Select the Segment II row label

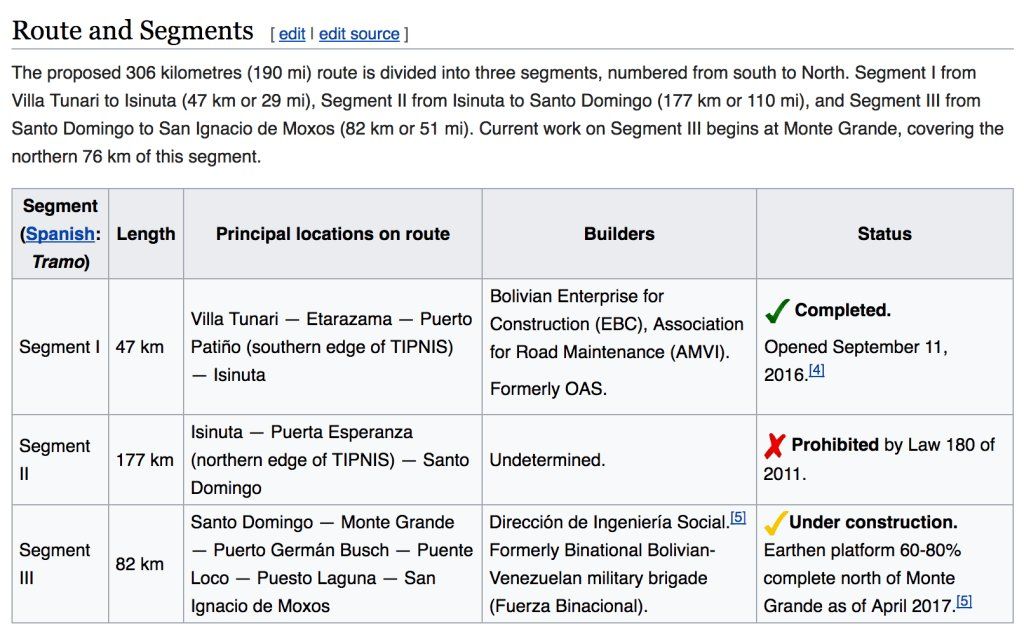pyautogui.click(x=55, y=460)
